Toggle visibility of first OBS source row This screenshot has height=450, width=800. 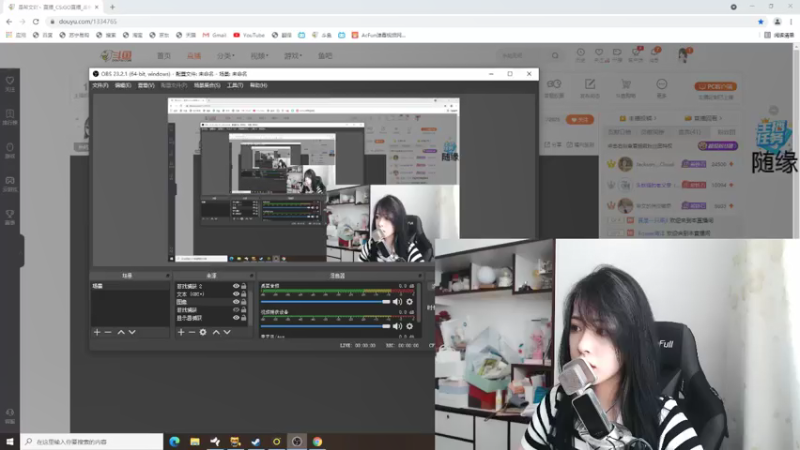(236, 286)
